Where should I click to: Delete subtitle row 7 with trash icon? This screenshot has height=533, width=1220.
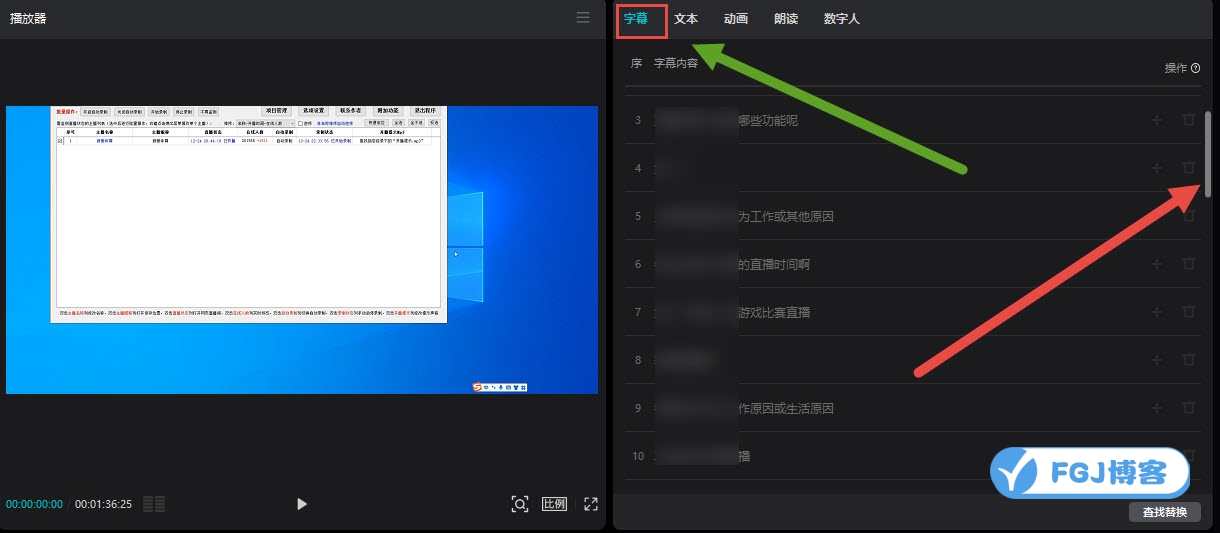pyautogui.click(x=1188, y=312)
